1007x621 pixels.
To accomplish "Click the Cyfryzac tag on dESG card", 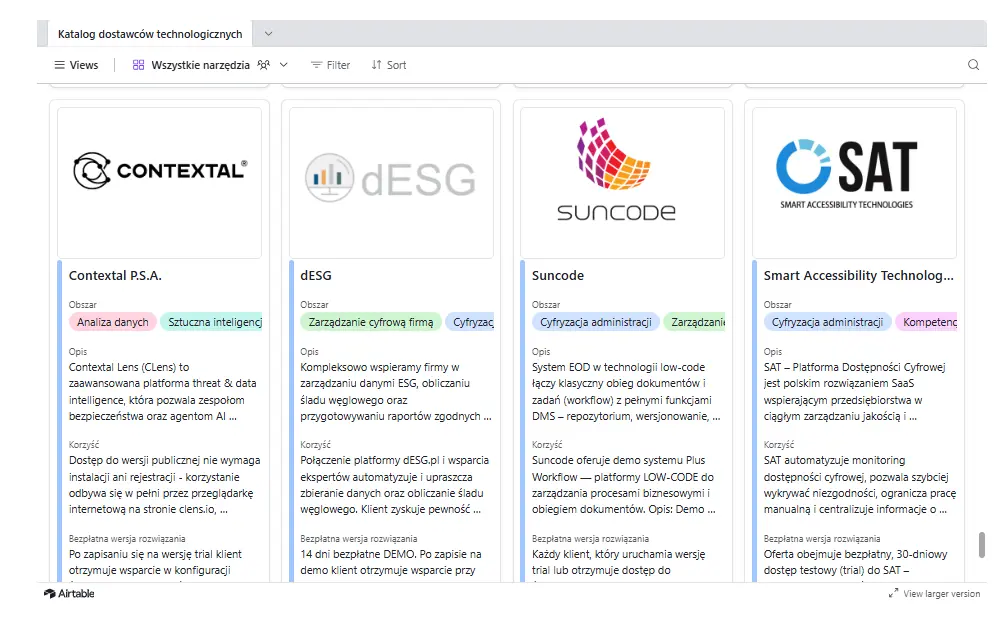I will click(469, 322).
